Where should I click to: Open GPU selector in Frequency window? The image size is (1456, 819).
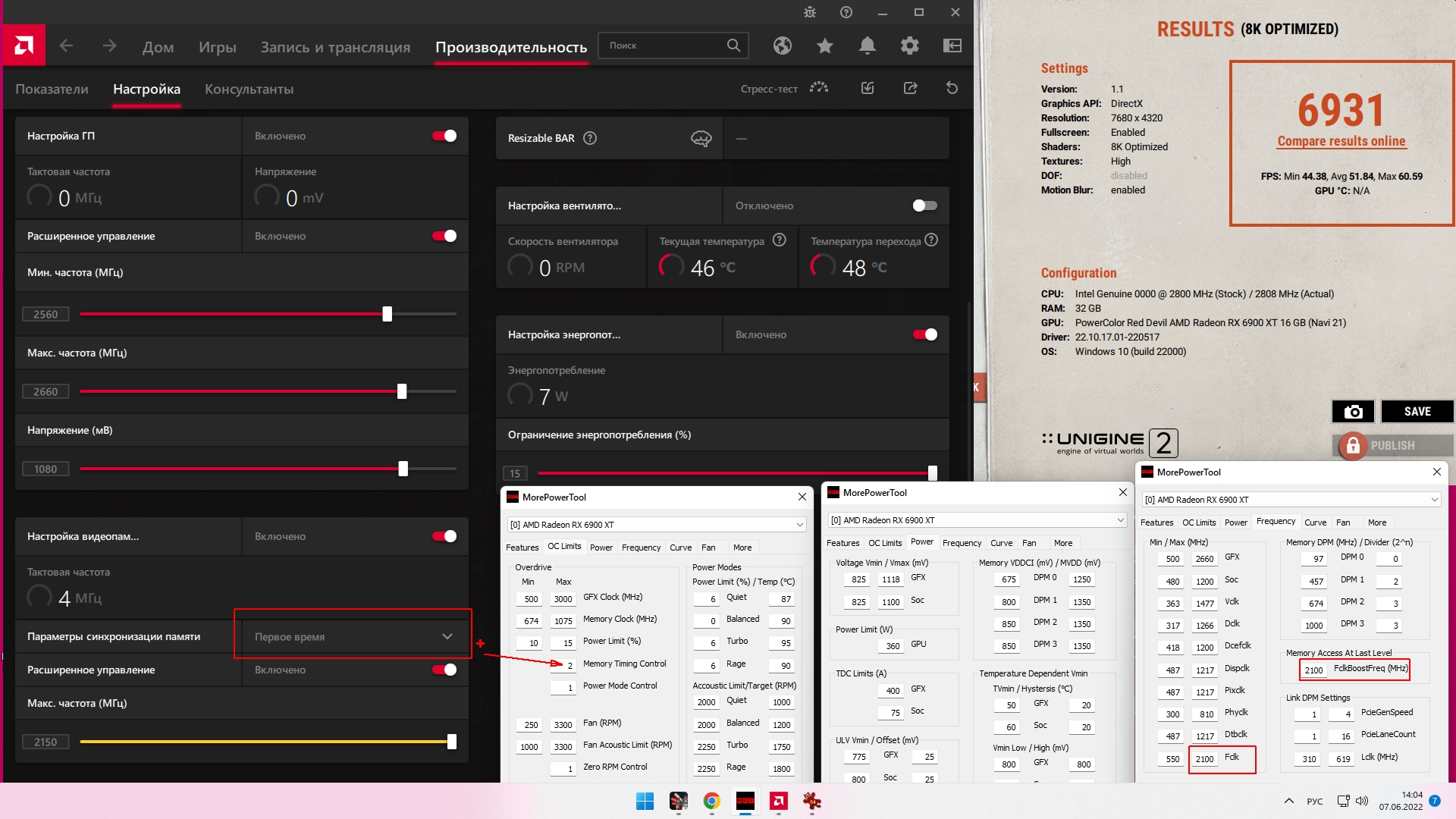[1291, 499]
